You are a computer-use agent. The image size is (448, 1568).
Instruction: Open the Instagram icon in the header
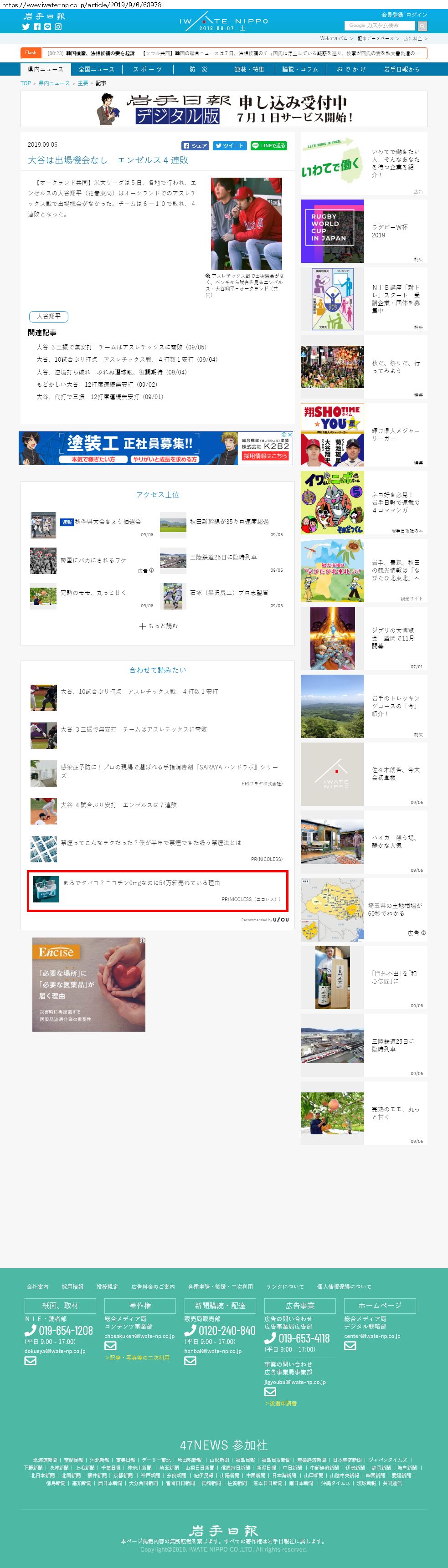click(58, 27)
